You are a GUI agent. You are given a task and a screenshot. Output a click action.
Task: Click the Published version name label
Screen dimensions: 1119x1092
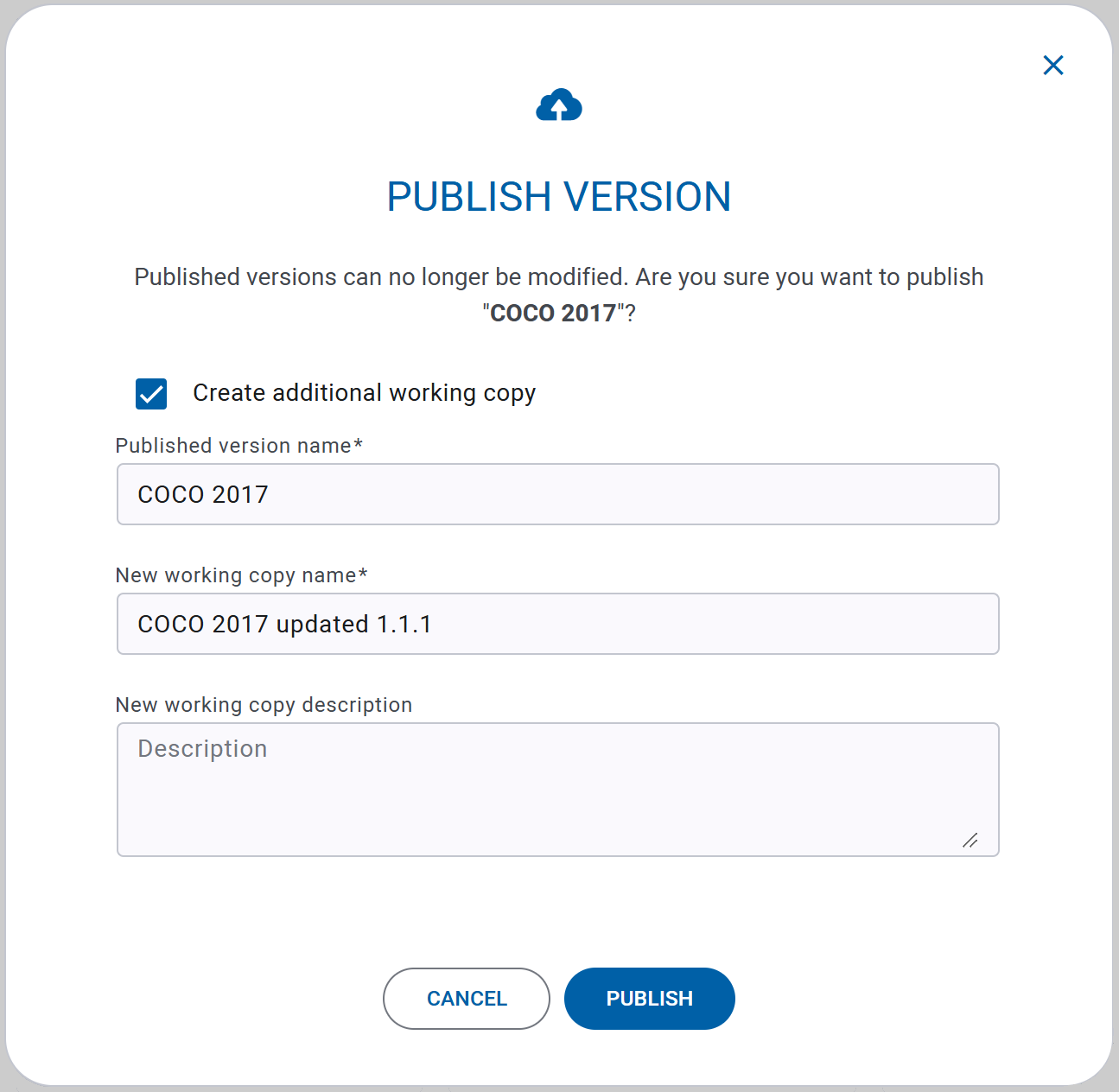click(239, 445)
